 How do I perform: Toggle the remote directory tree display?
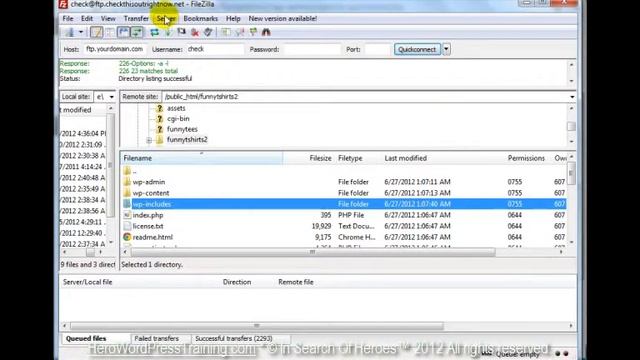pos(123,32)
